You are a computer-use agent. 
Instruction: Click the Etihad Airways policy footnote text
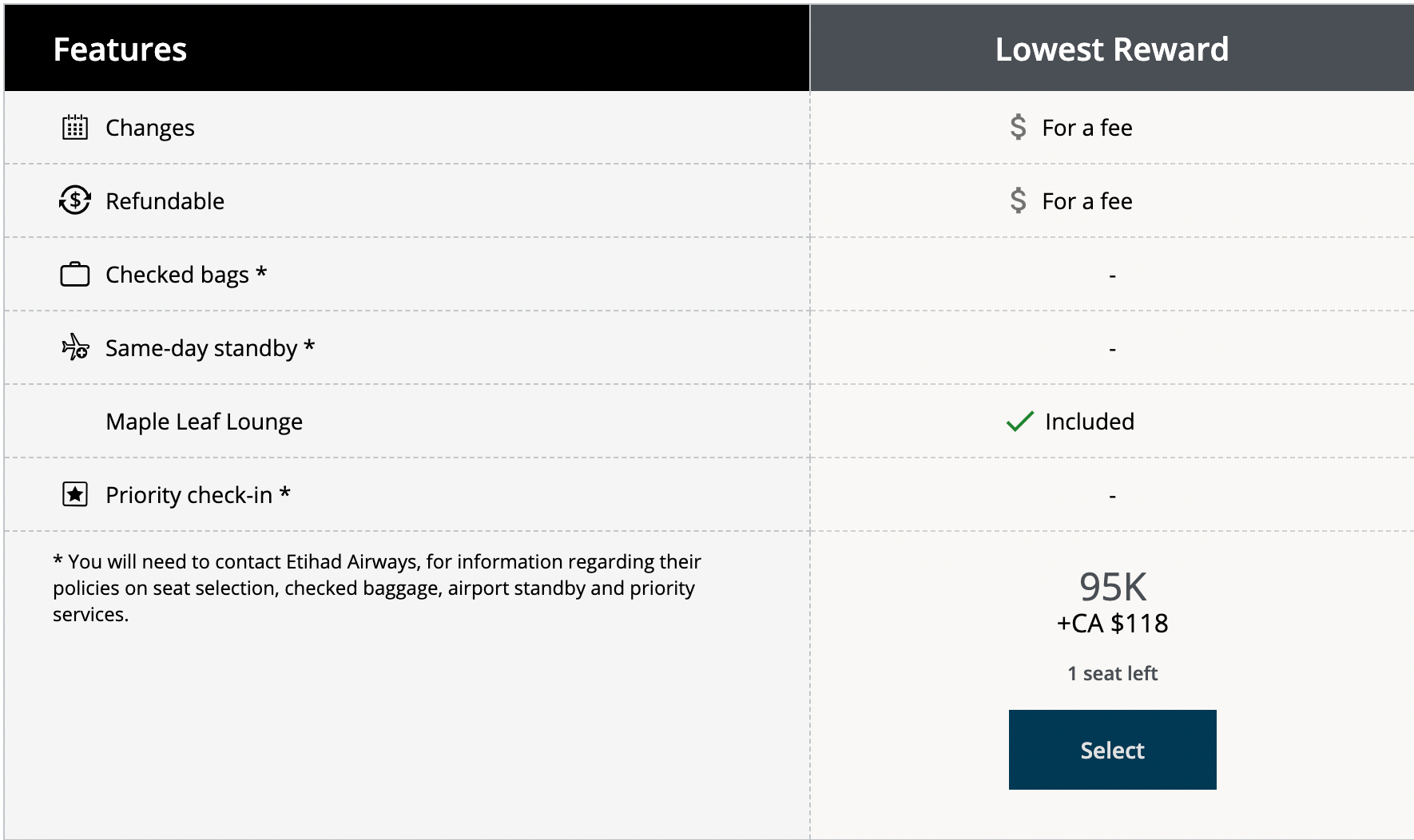point(376,588)
